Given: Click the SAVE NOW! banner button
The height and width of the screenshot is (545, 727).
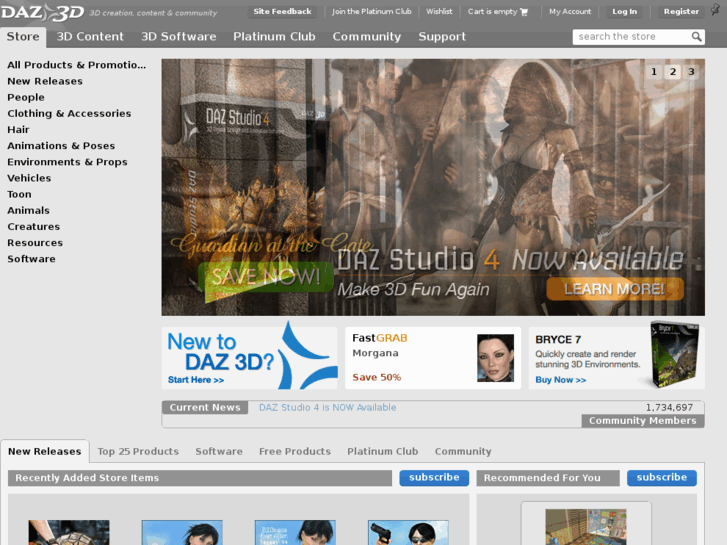Looking at the screenshot, I should pos(266,277).
